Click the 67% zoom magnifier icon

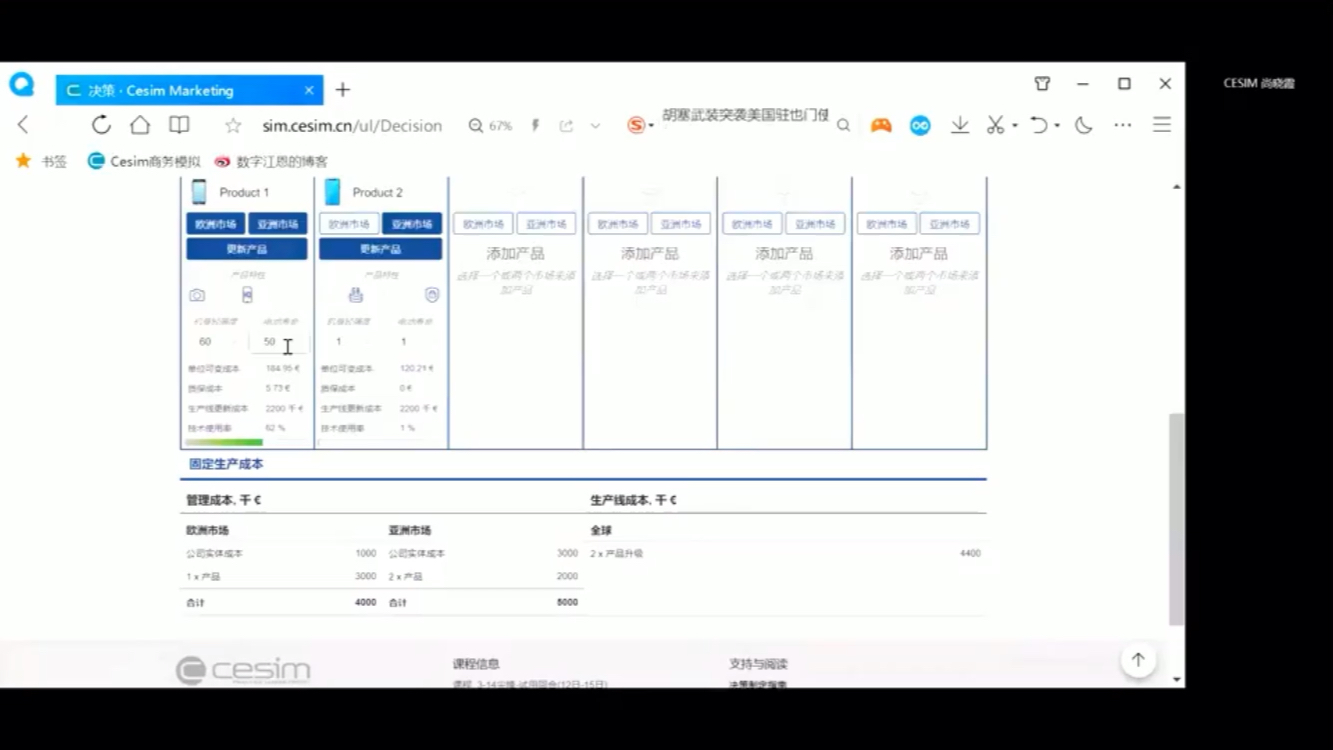(x=476, y=126)
